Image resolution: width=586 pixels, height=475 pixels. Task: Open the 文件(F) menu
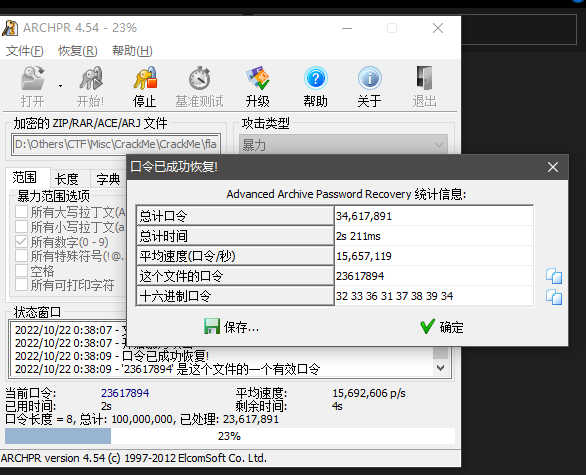[25, 50]
